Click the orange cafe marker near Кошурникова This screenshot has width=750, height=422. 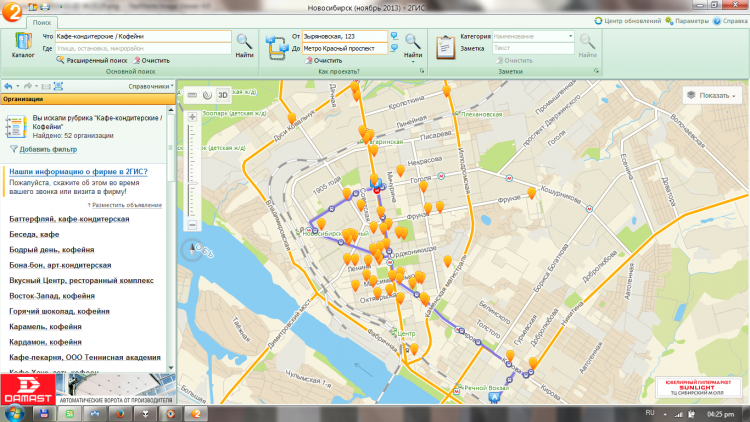click(x=531, y=193)
